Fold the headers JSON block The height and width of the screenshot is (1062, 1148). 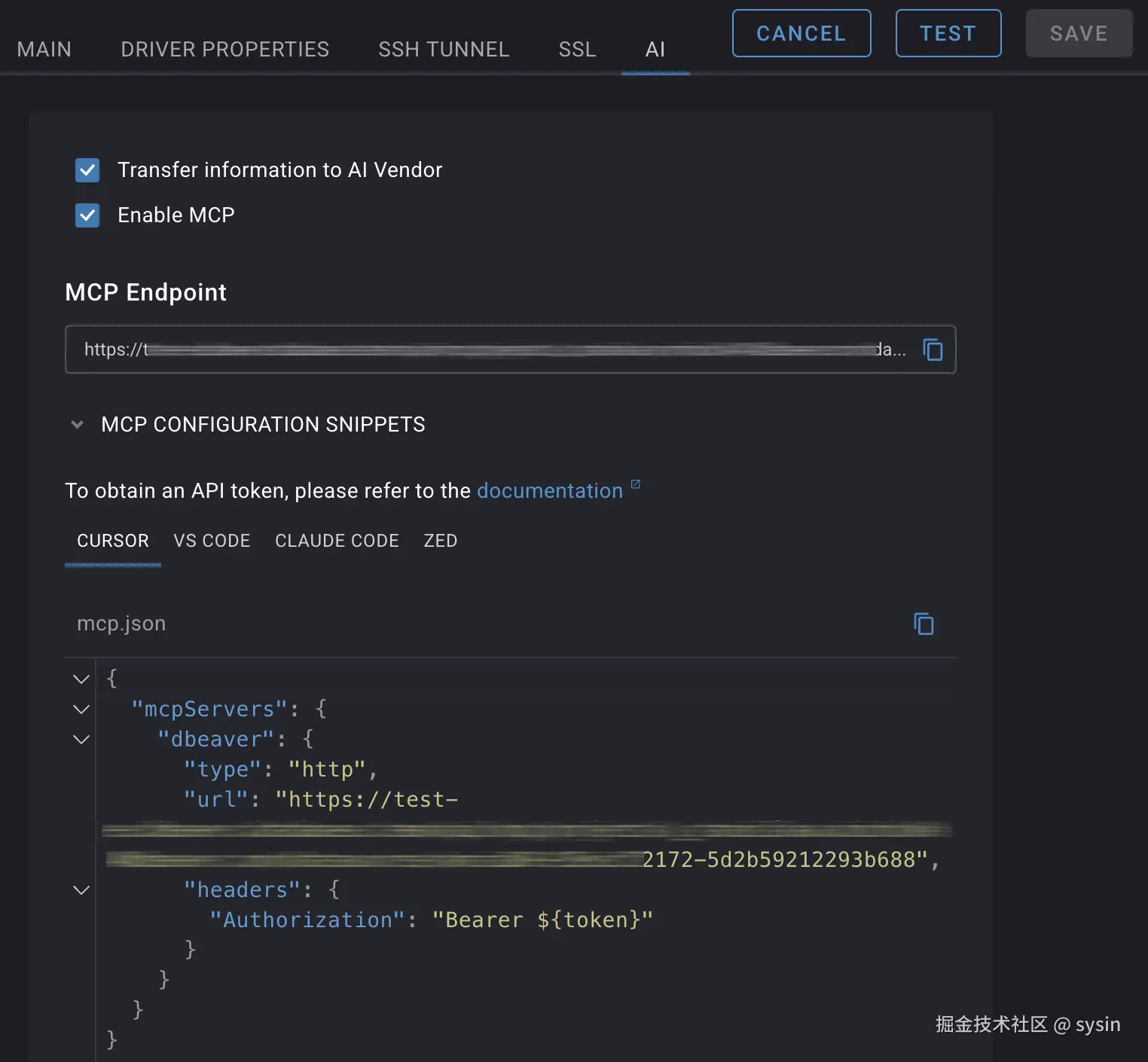(81, 890)
